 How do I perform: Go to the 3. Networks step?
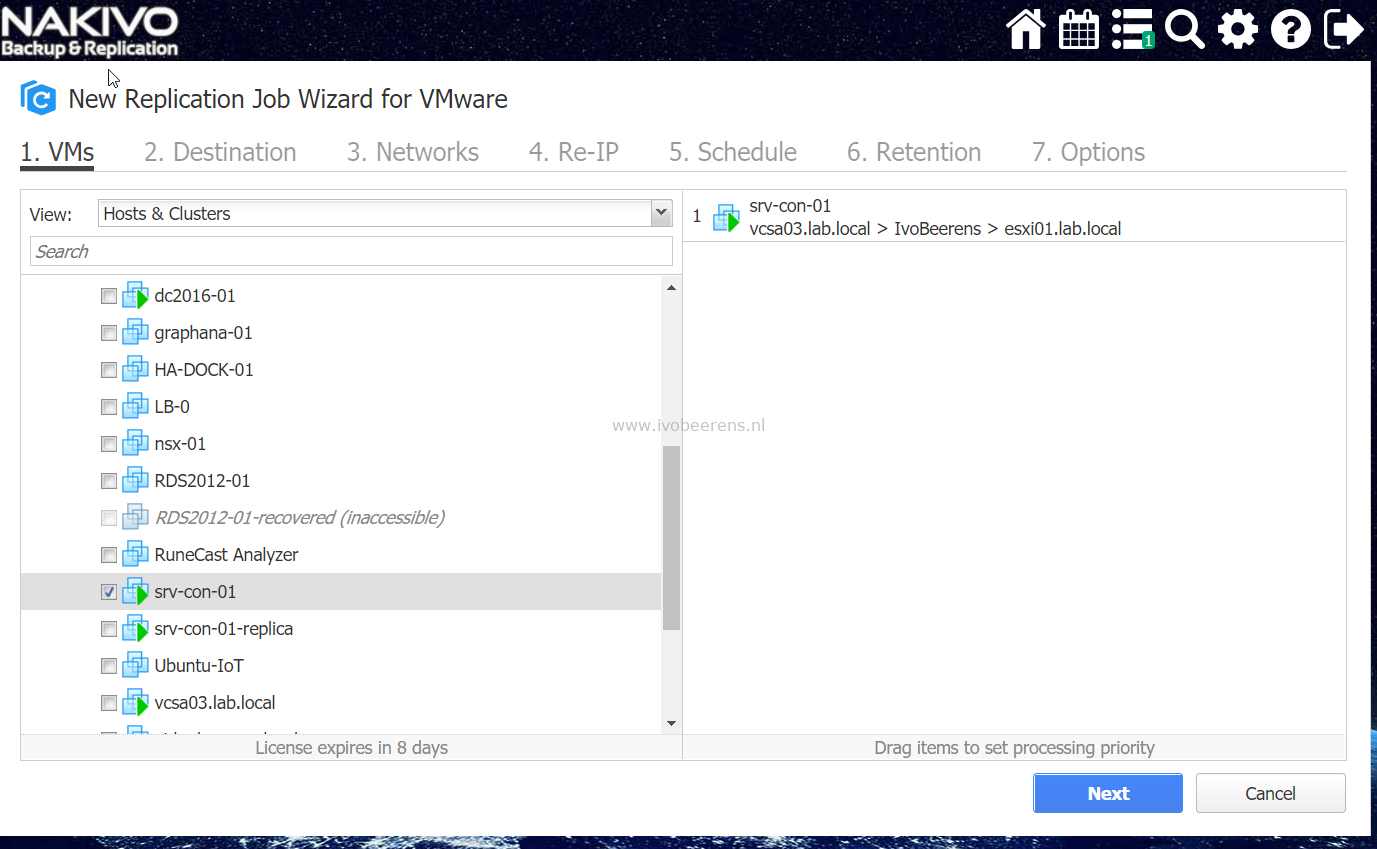(x=413, y=152)
